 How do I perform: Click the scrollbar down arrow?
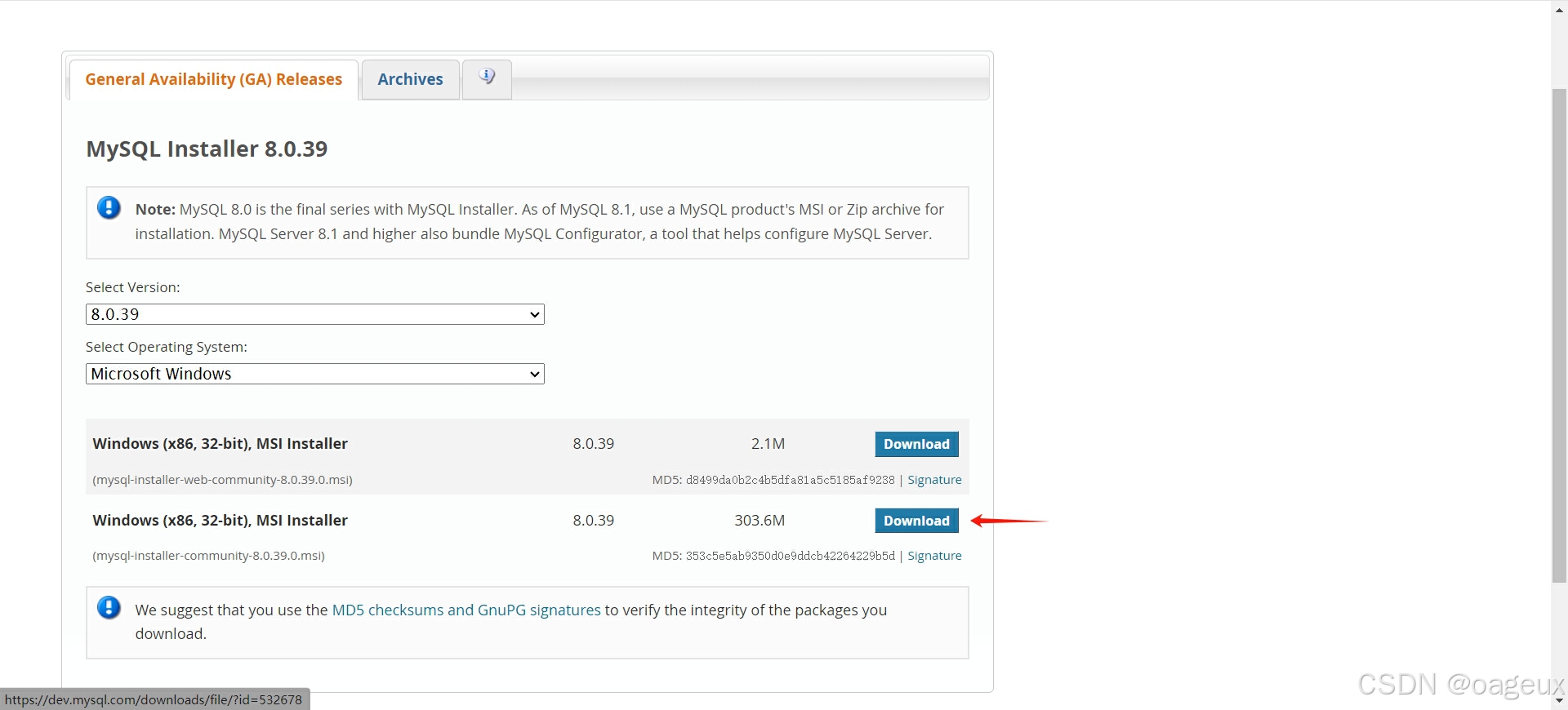[1559, 700]
